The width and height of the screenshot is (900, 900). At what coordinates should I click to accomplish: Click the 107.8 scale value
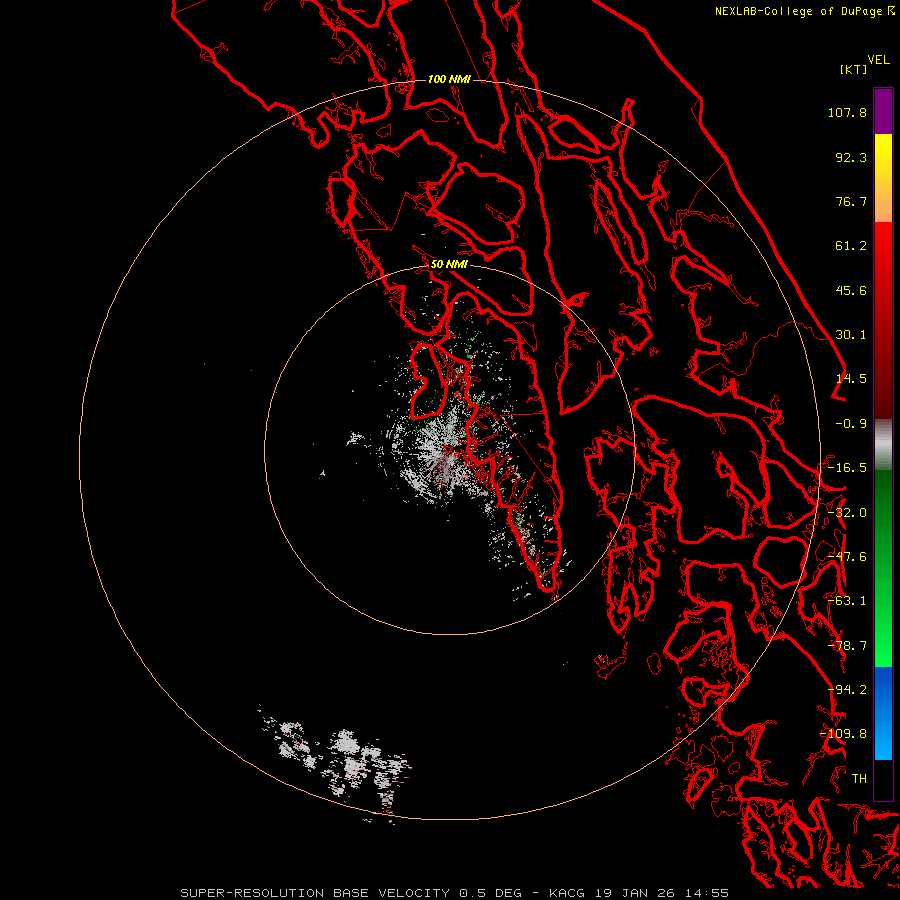click(x=847, y=112)
